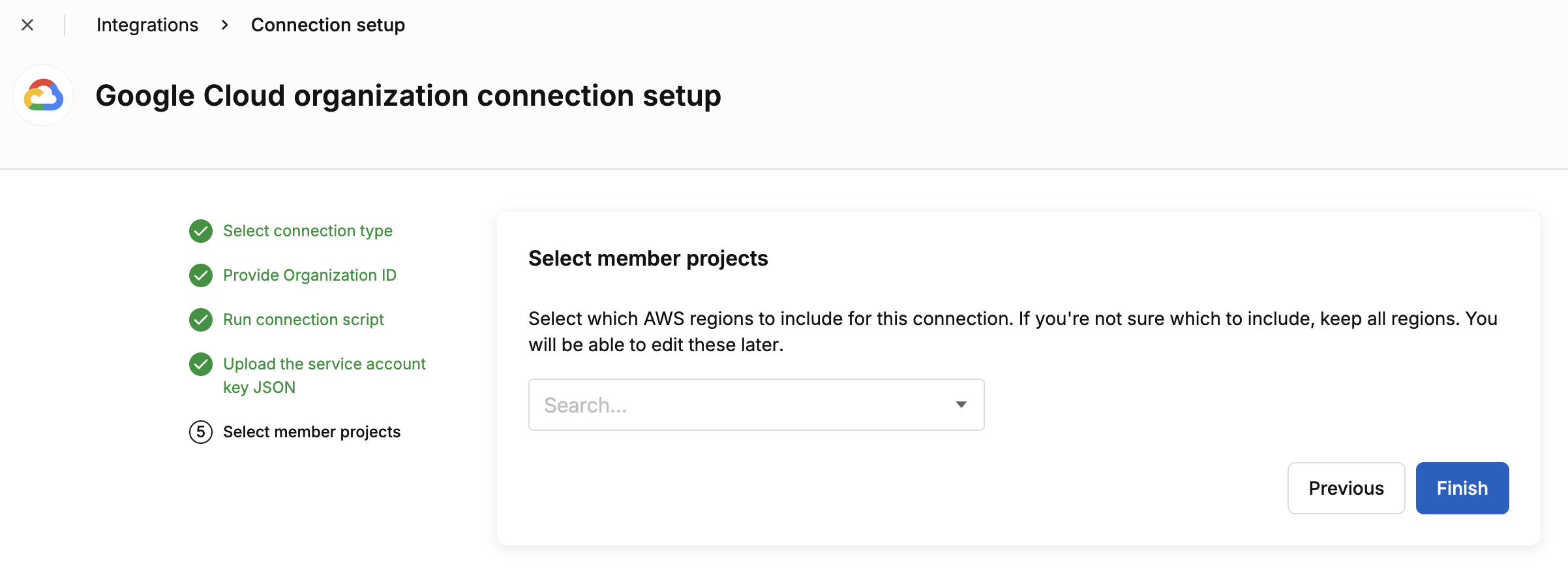This screenshot has height=577, width=1568.
Task: Click the Select member projects card heading
Action: tap(648, 258)
